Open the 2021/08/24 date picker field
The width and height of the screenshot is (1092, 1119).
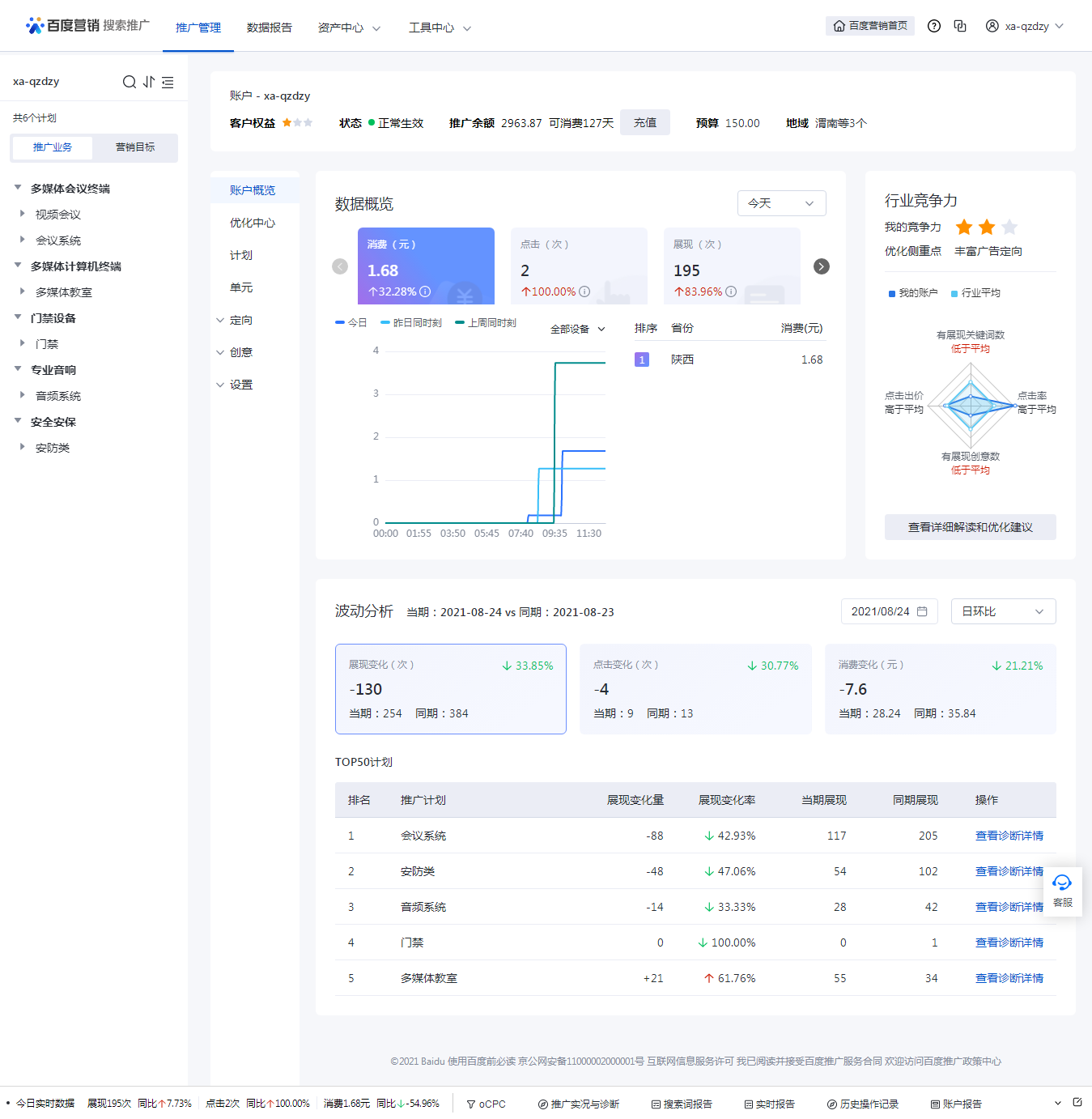click(x=888, y=611)
